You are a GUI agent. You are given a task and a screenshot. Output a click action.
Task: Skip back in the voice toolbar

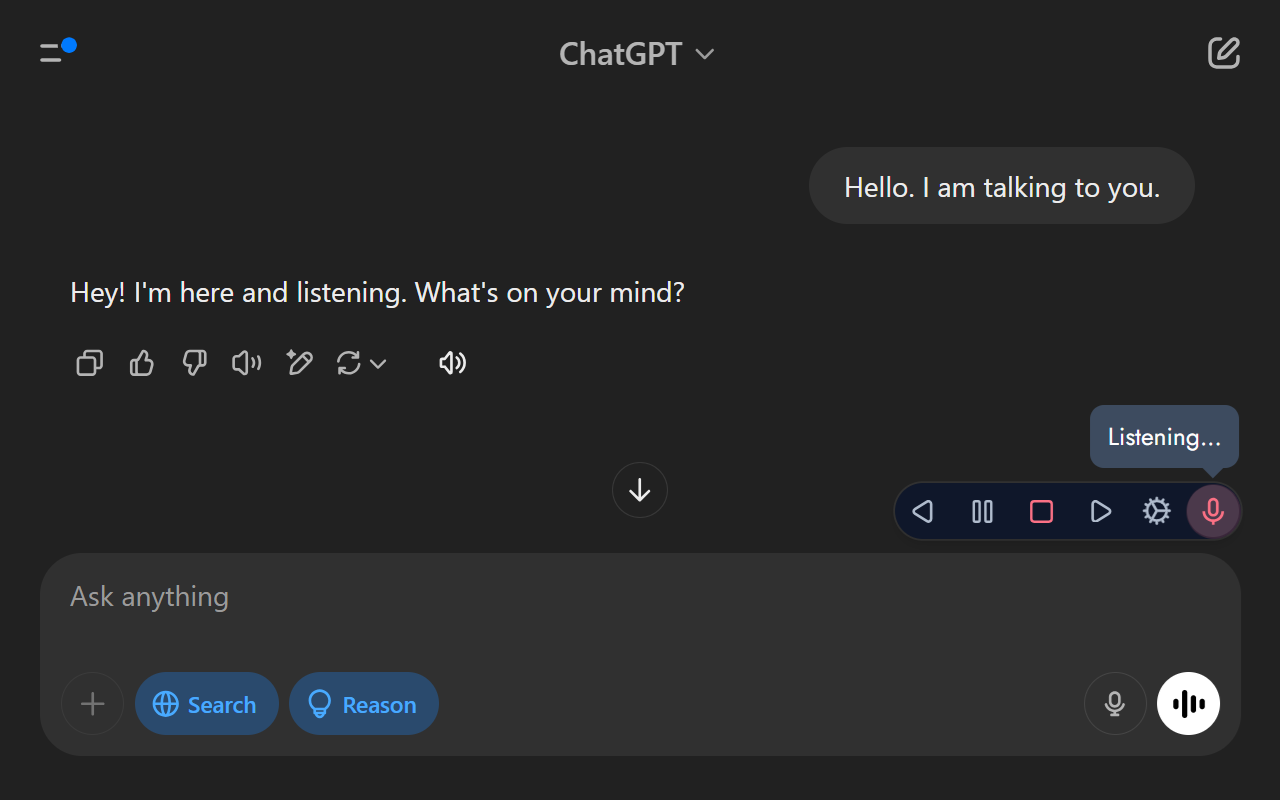[922, 511]
